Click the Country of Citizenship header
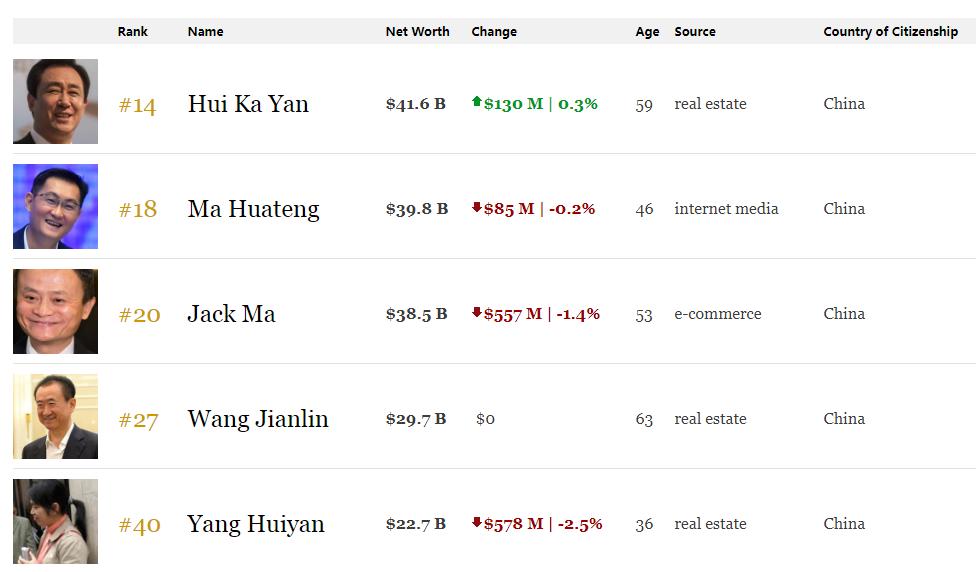This screenshot has width=976, height=572. coord(890,31)
